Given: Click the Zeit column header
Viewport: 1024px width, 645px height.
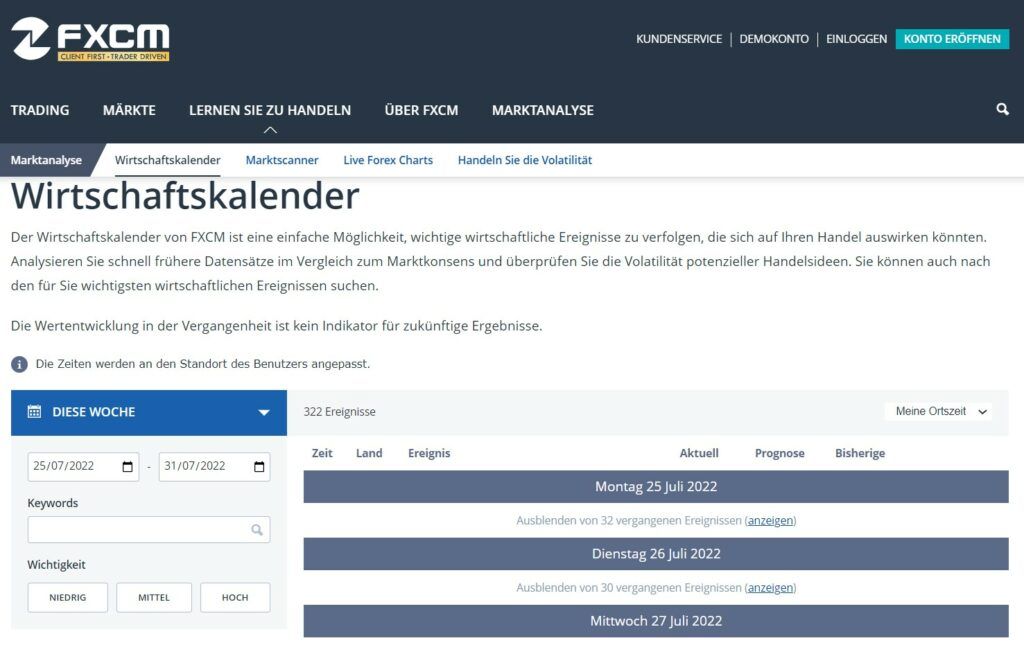Looking at the screenshot, I should coord(322,453).
